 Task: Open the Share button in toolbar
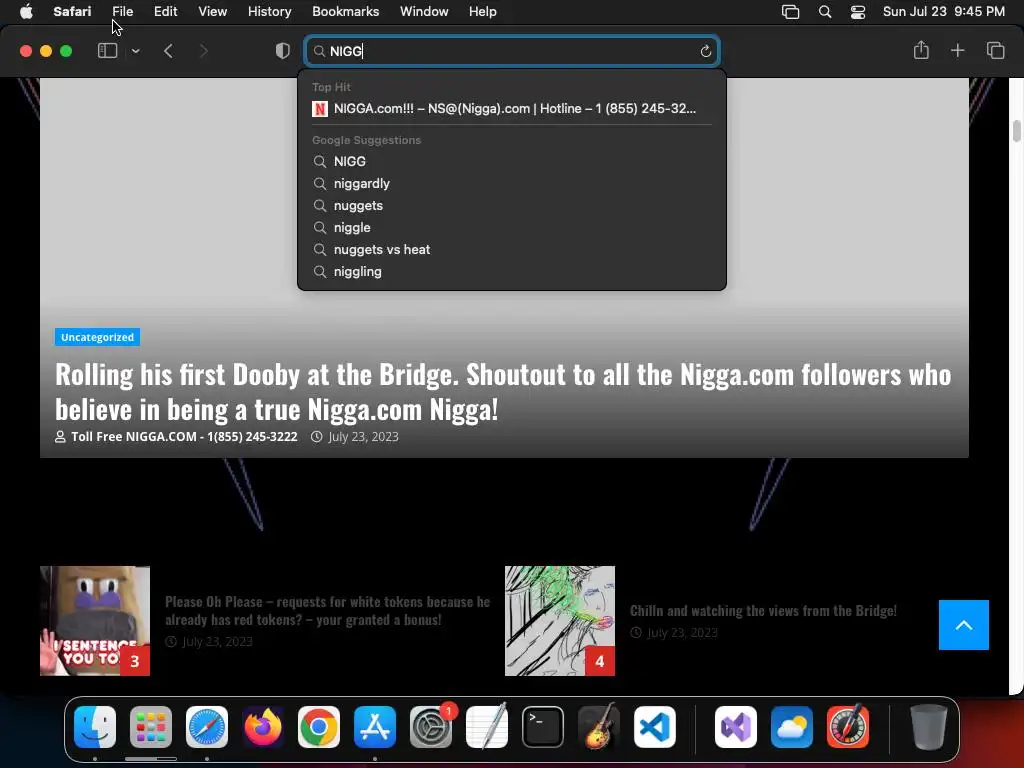921,50
